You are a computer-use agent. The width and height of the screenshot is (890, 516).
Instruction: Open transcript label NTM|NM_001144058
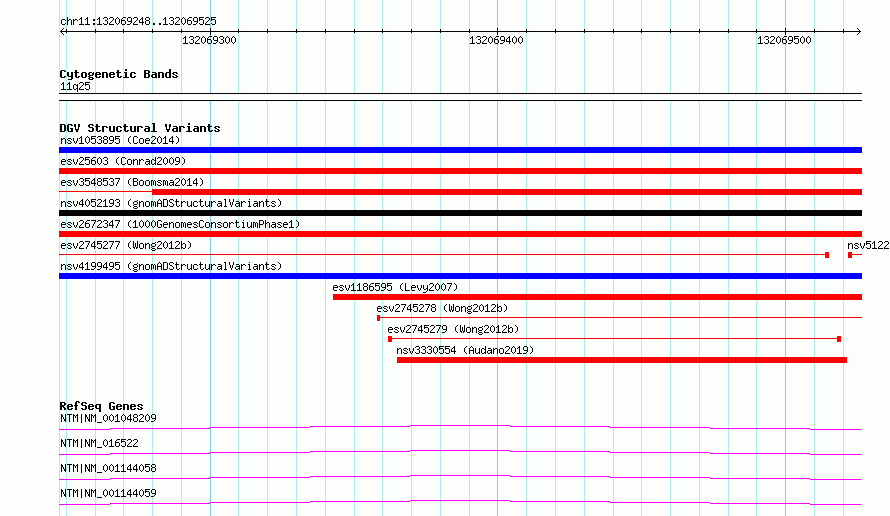pos(108,468)
